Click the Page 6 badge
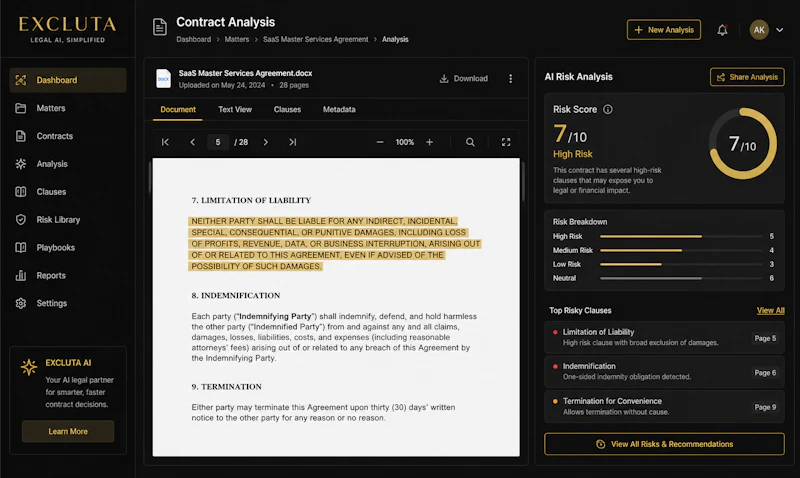800x478 pixels. [x=765, y=373]
